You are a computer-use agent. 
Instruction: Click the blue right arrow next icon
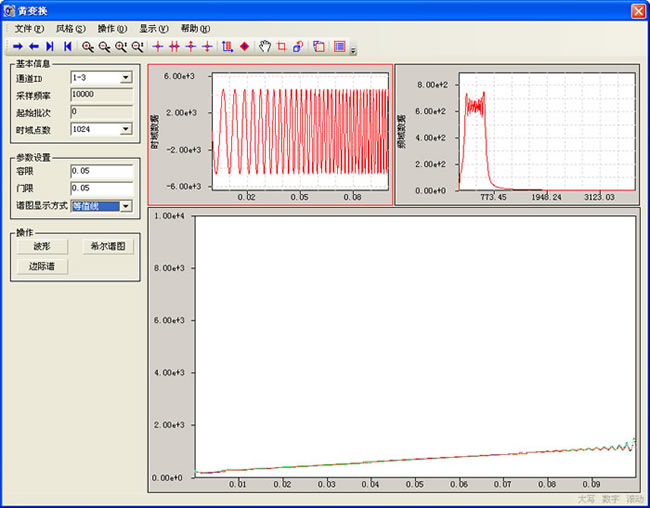coord(17,46)
